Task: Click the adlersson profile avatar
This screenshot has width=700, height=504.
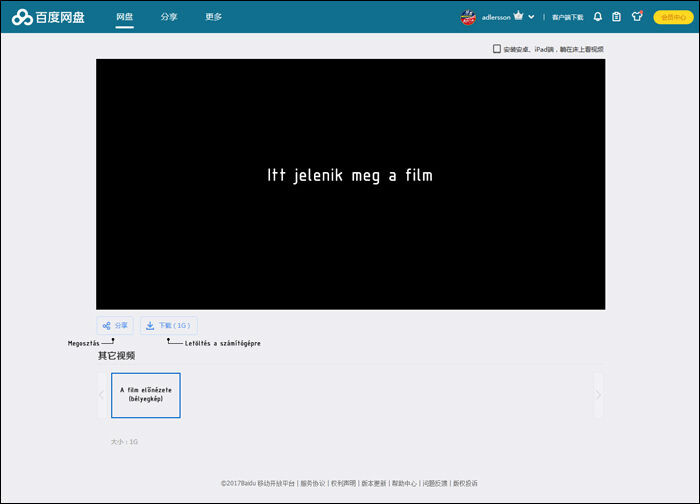Action: point(468,17)
